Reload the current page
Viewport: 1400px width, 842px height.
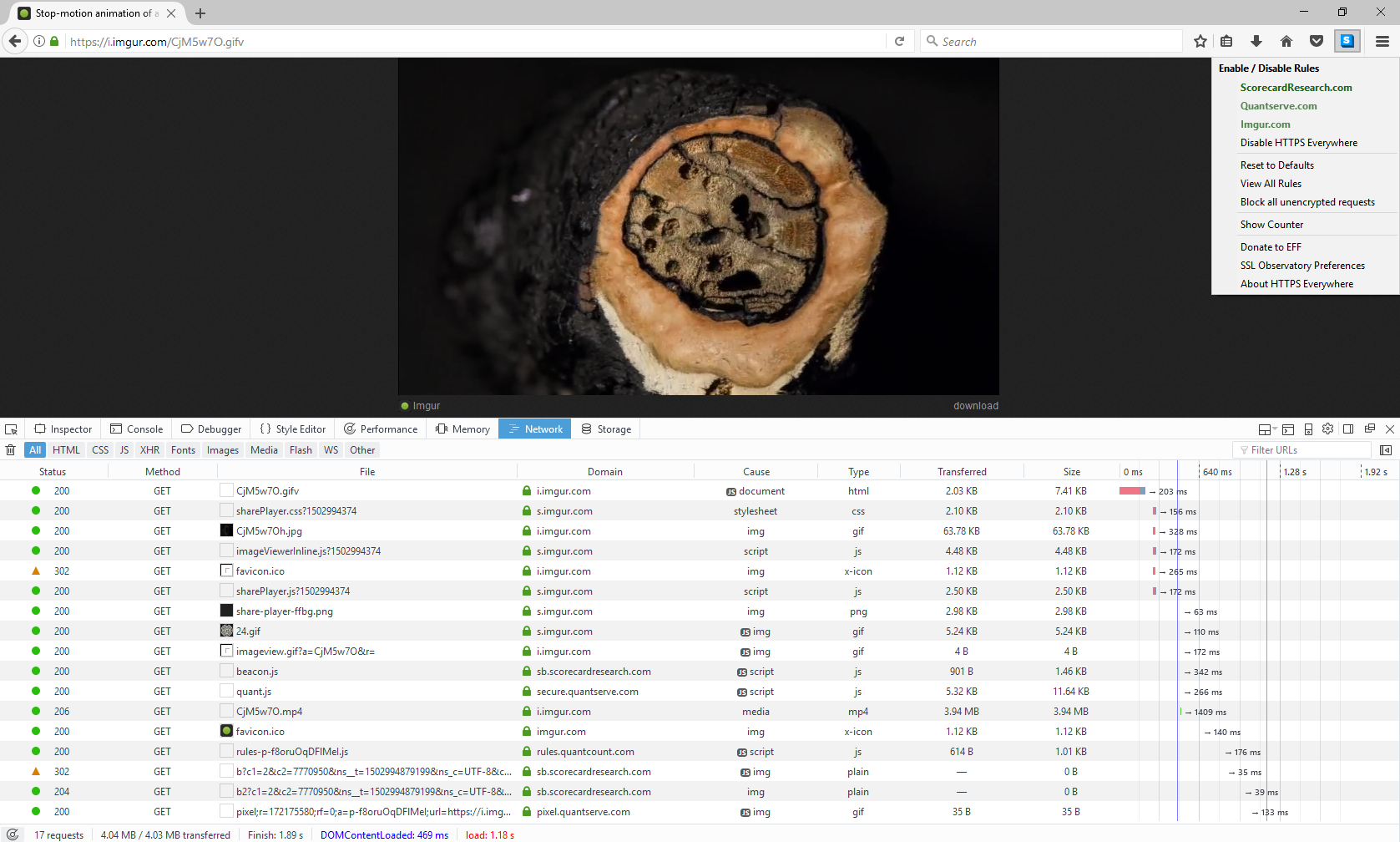click(899, 41)
